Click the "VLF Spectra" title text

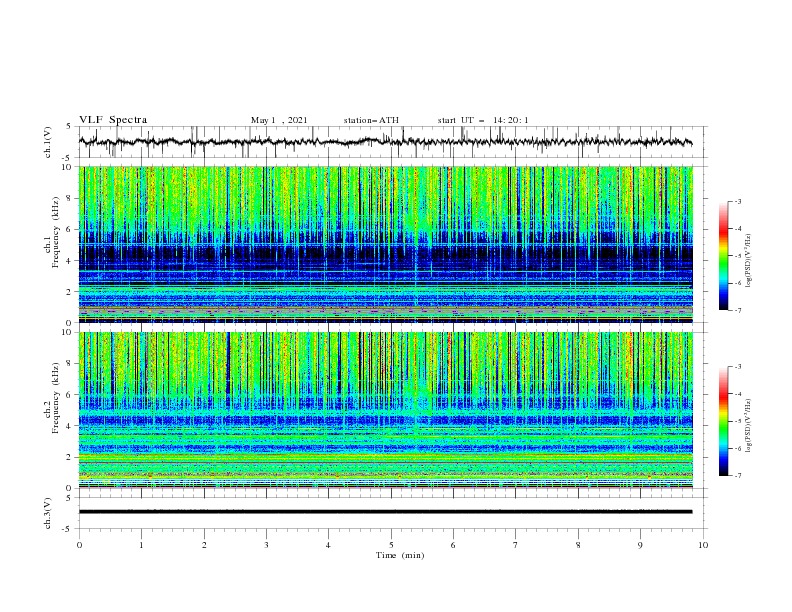coord(113,120)
